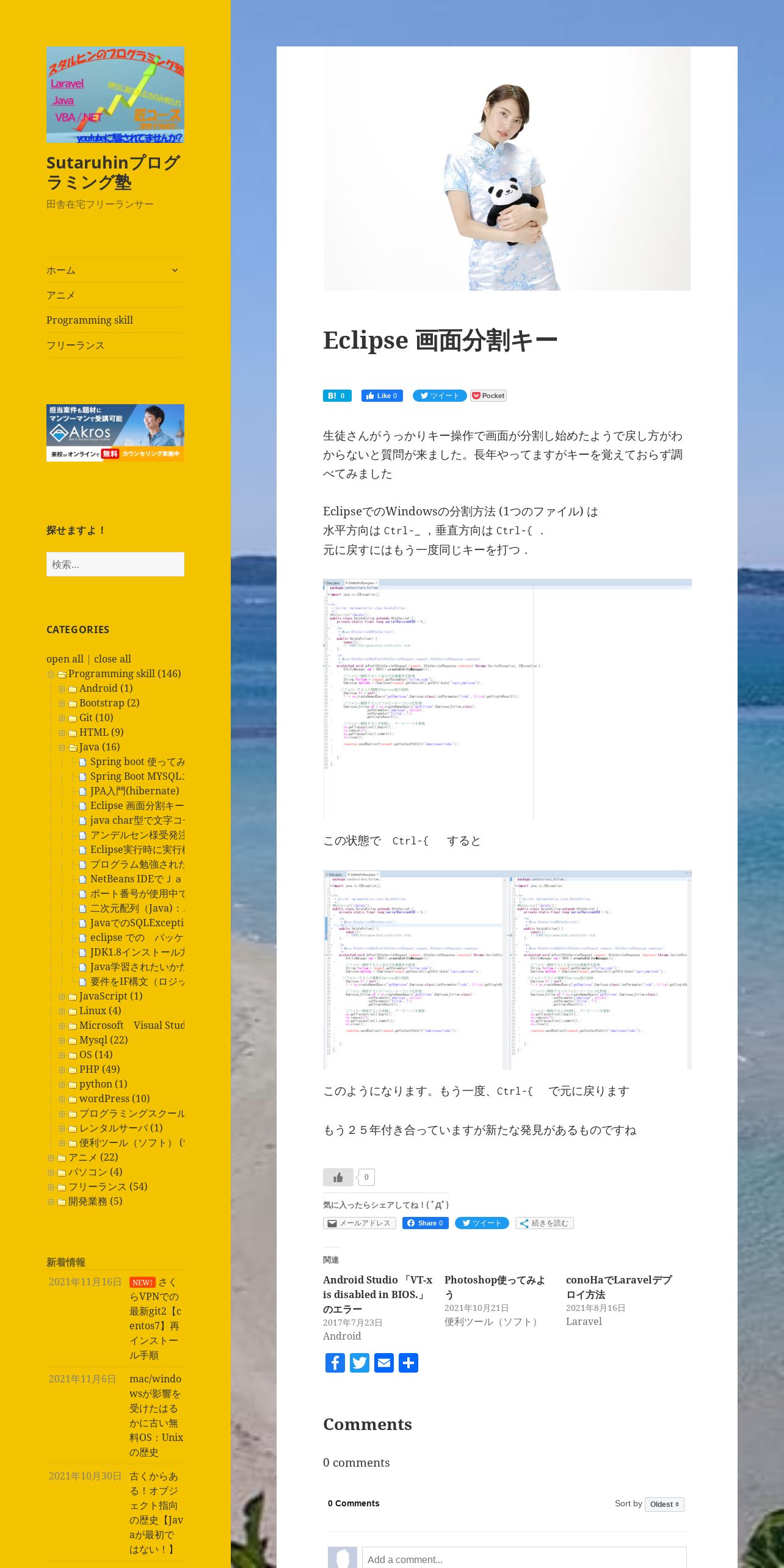Open the python (1) category link

click(103, 1084)
